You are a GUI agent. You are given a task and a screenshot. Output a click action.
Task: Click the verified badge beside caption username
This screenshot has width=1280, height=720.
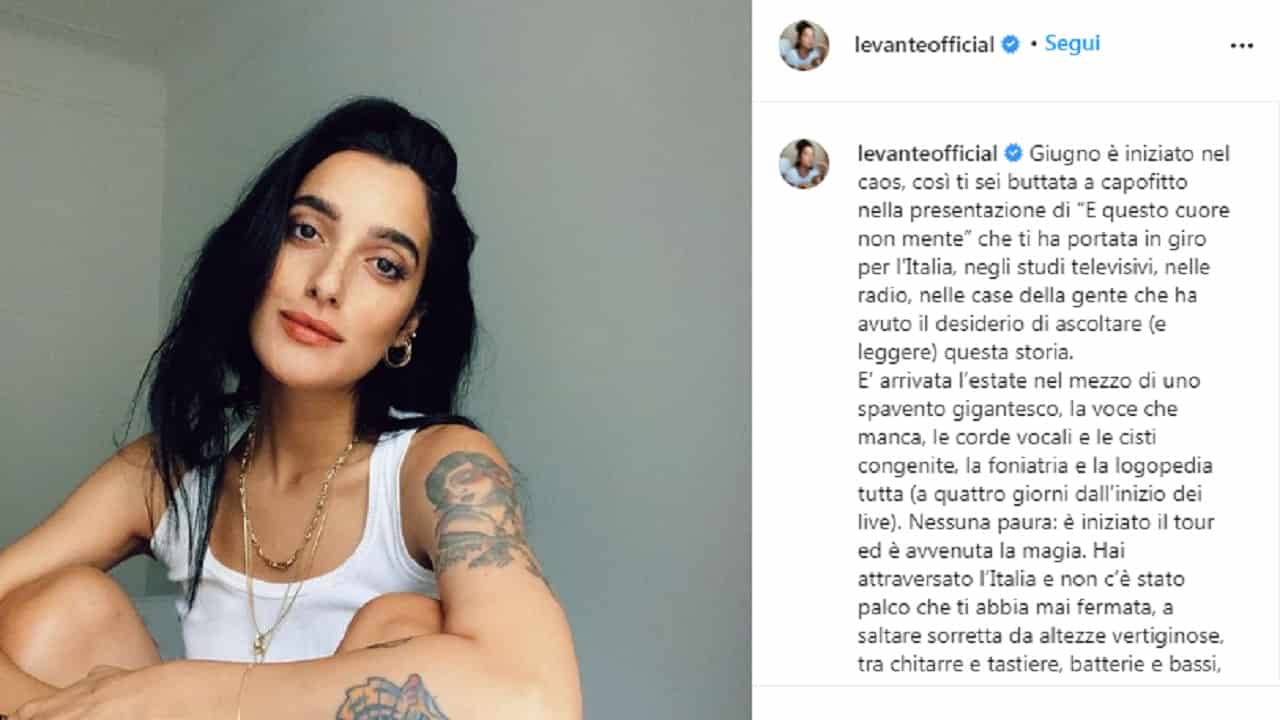(x=1013, y=154)
